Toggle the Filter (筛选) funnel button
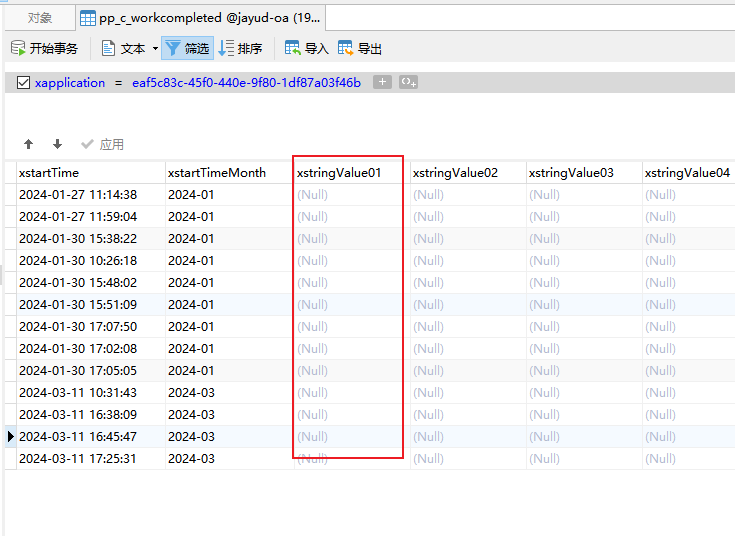Screen dimensions: 735x536 [x=174, y=48]
